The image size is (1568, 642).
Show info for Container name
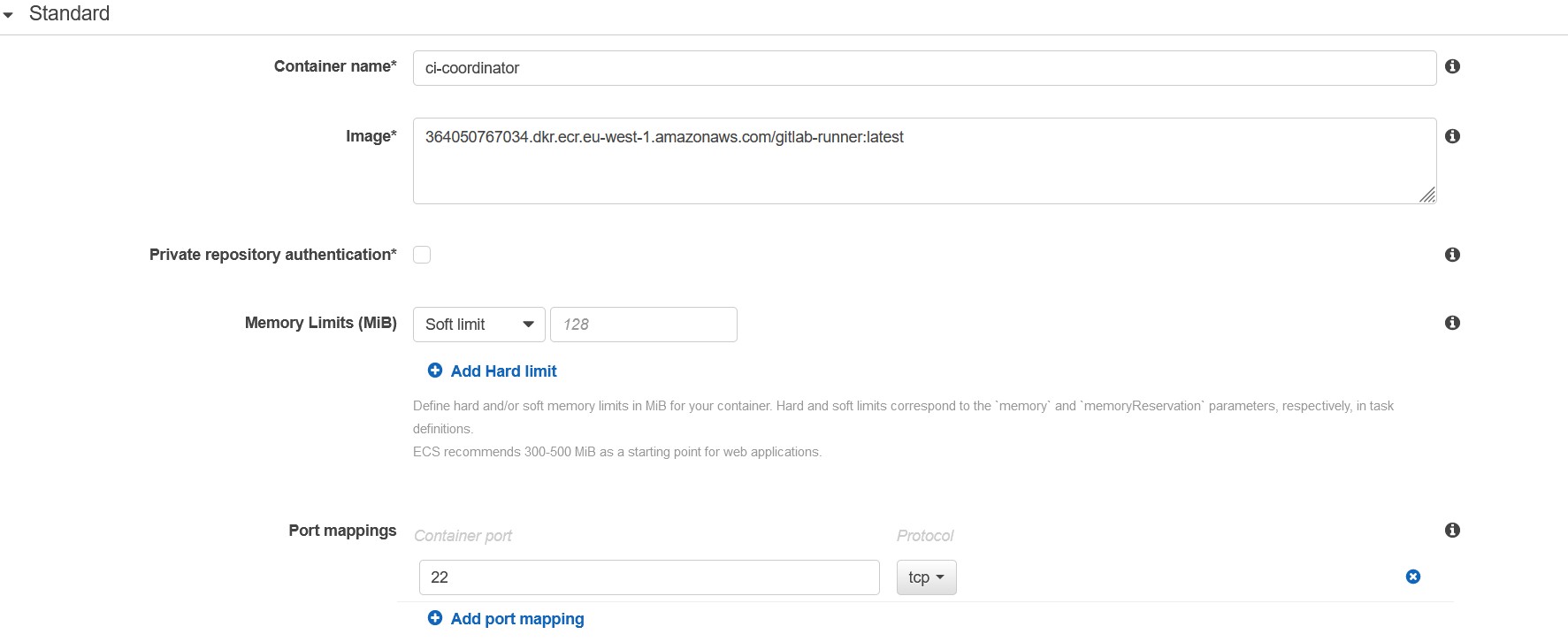[x=1452, y=66]
